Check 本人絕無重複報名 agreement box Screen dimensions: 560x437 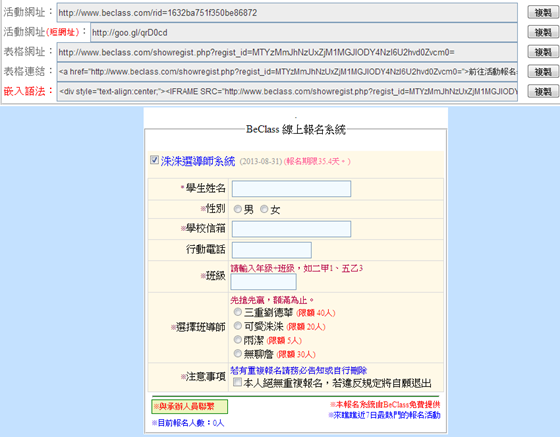(x=237, y=382)
